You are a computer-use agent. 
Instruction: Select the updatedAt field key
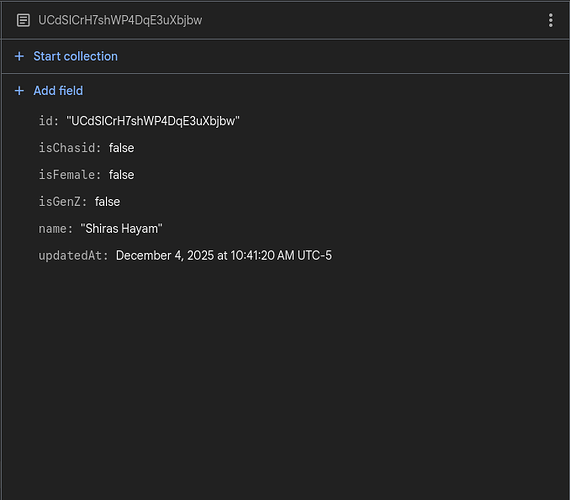(73, 255)
